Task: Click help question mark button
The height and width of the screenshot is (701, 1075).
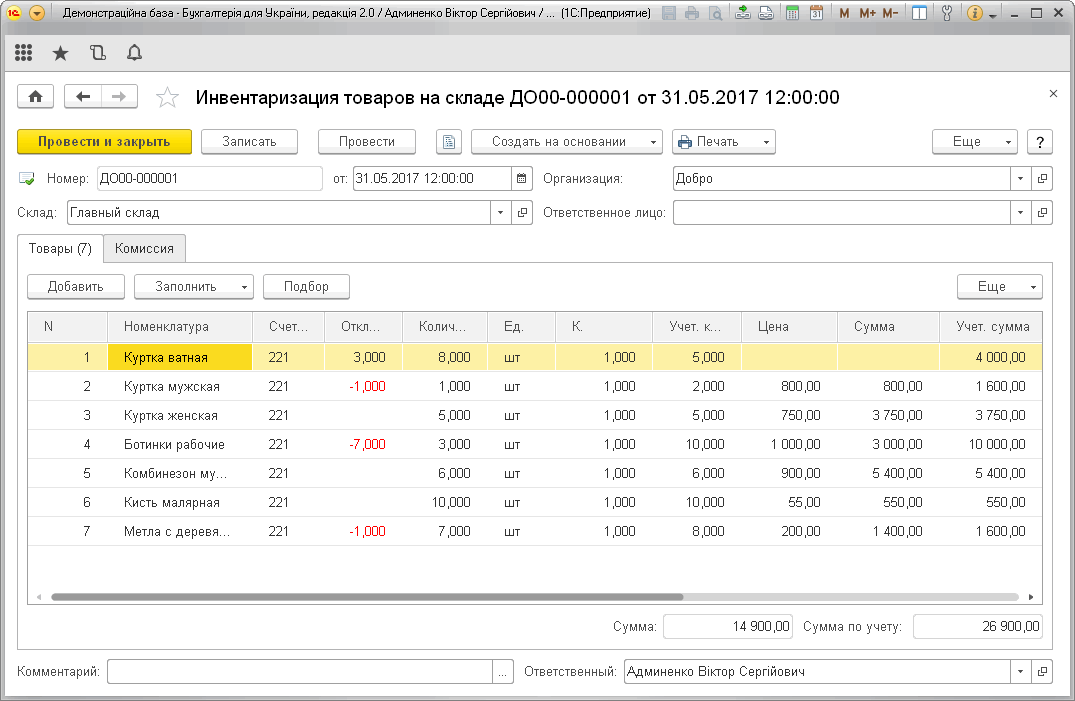Action: 1040,142
